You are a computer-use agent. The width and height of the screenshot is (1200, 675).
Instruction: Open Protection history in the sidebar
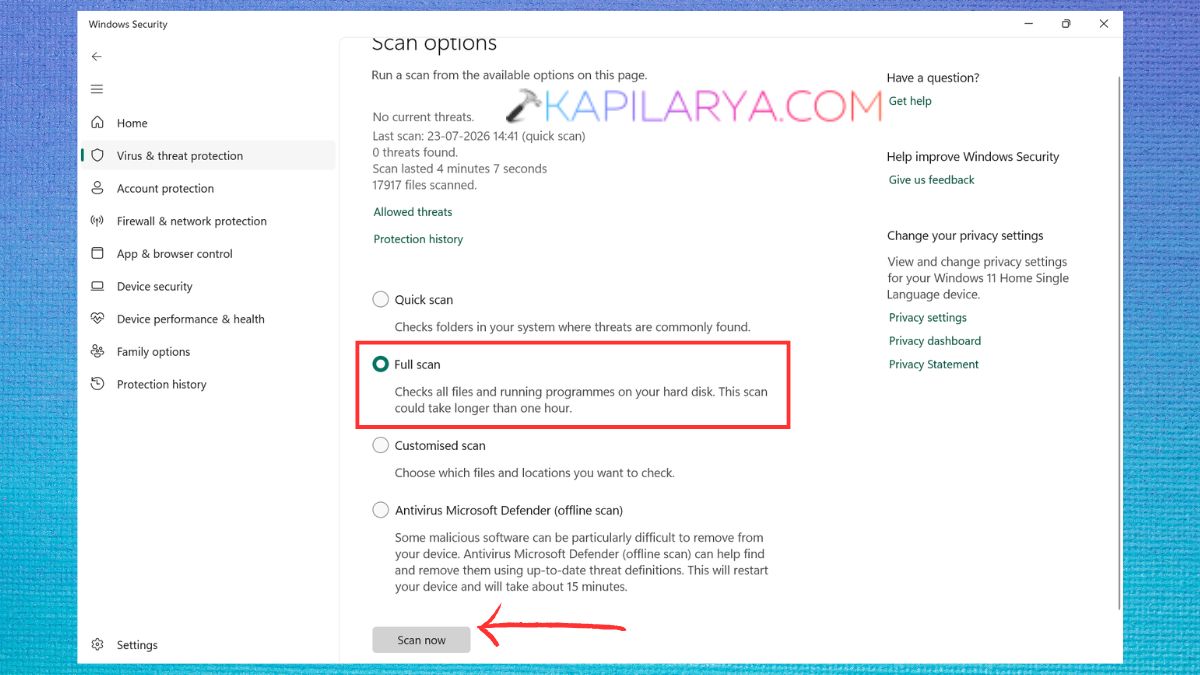click(162, 384)
